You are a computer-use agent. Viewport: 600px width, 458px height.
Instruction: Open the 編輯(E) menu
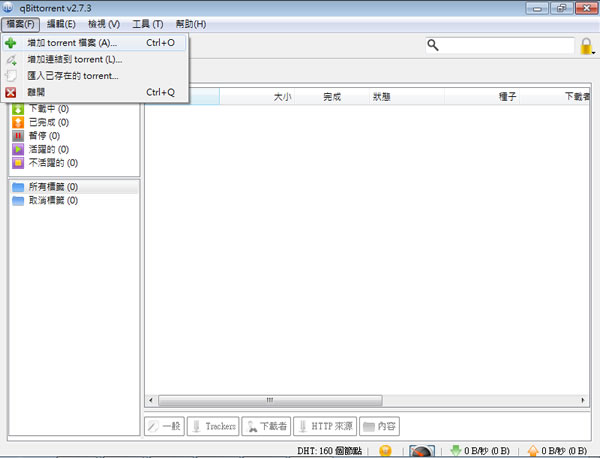(x=61, y=24)
